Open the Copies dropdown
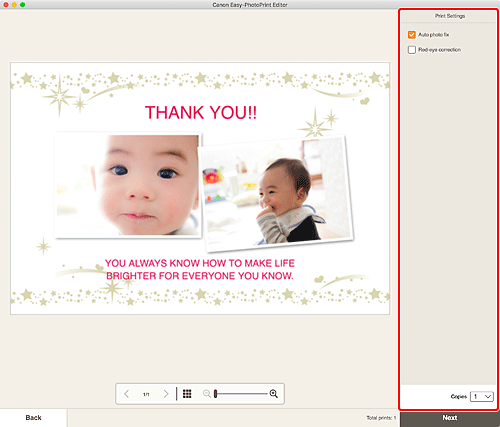The height and width of the screenshot is (427, 500). tap(482, 396)
